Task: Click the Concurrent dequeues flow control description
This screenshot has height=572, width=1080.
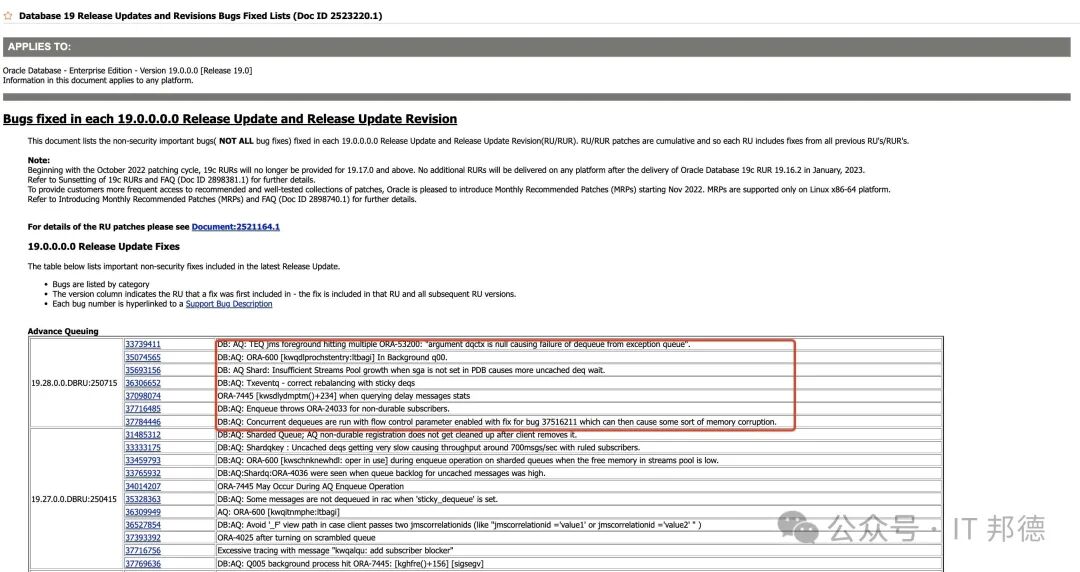Action: 497,422
